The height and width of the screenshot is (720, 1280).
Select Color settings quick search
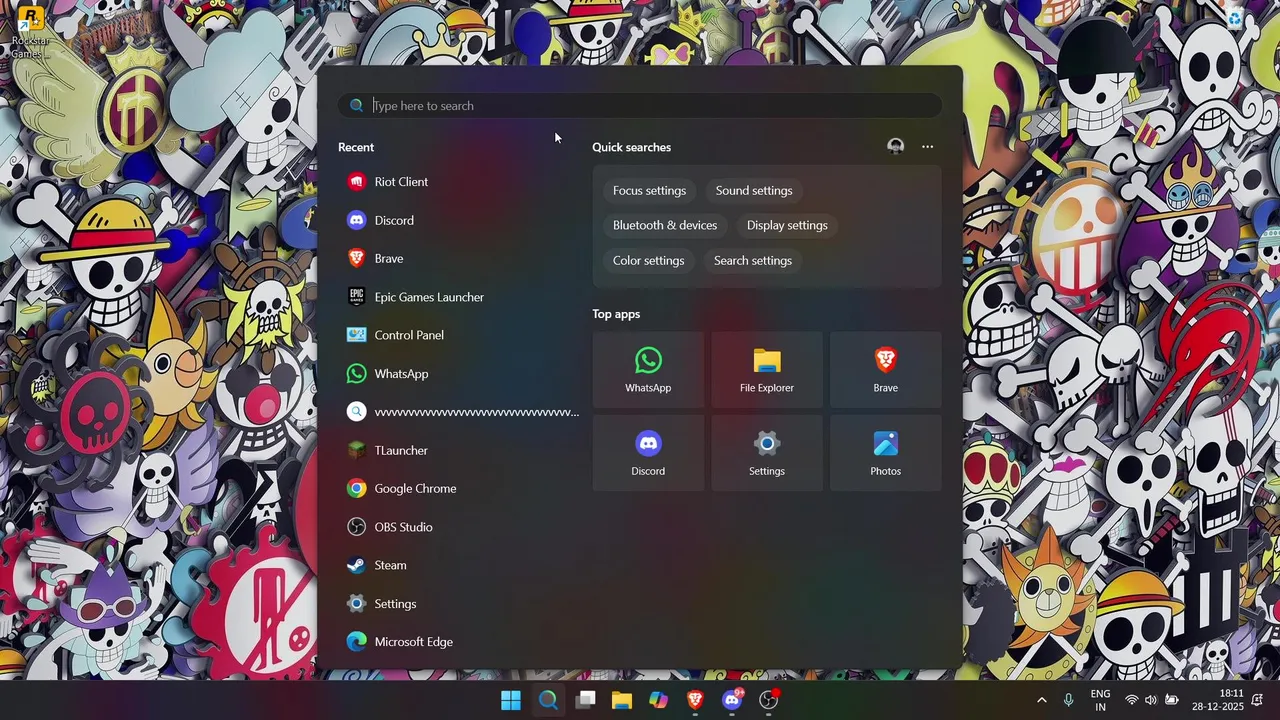(x=649, y=261)
